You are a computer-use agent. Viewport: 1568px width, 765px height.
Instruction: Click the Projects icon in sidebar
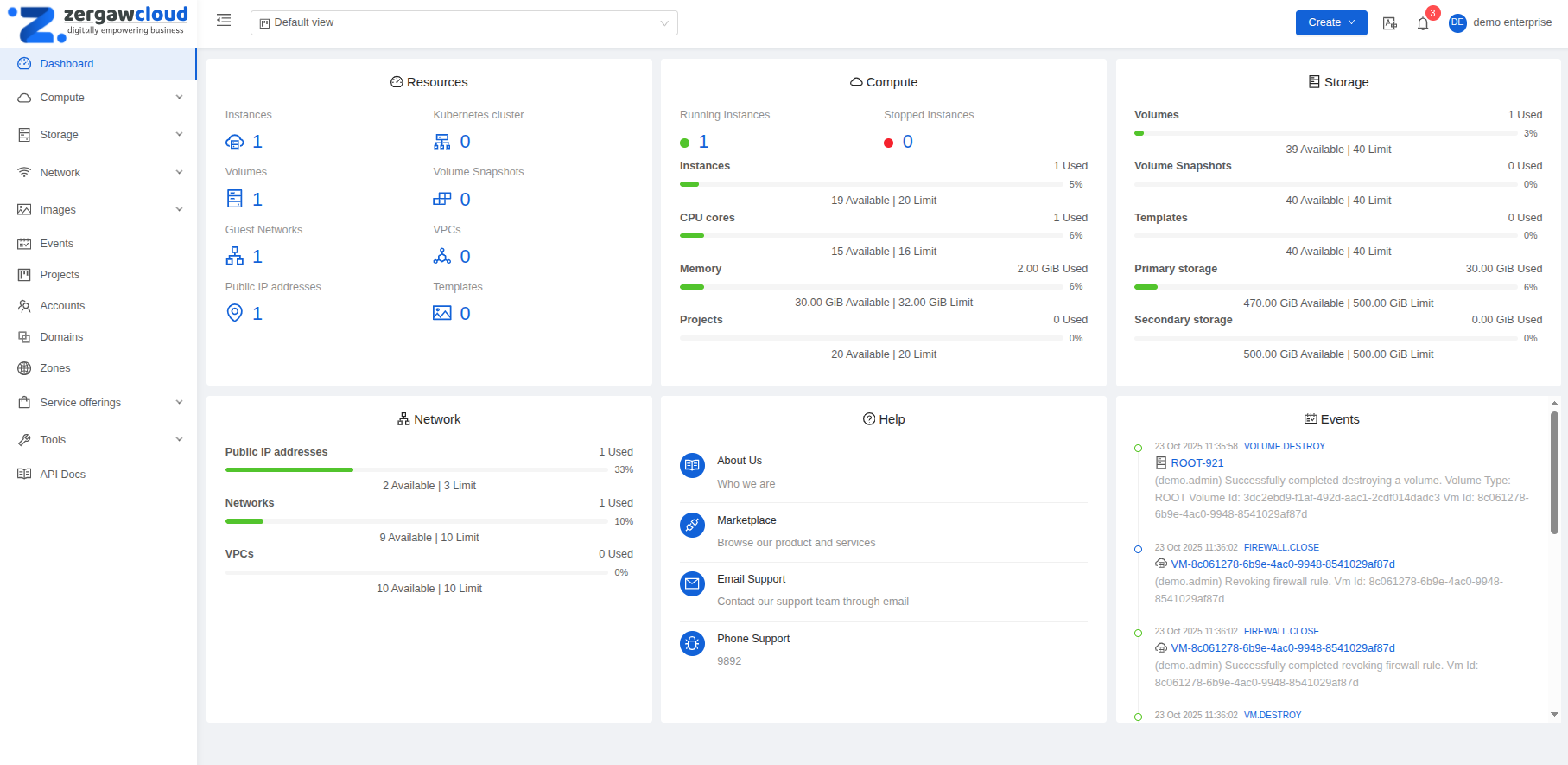(24, 275)
